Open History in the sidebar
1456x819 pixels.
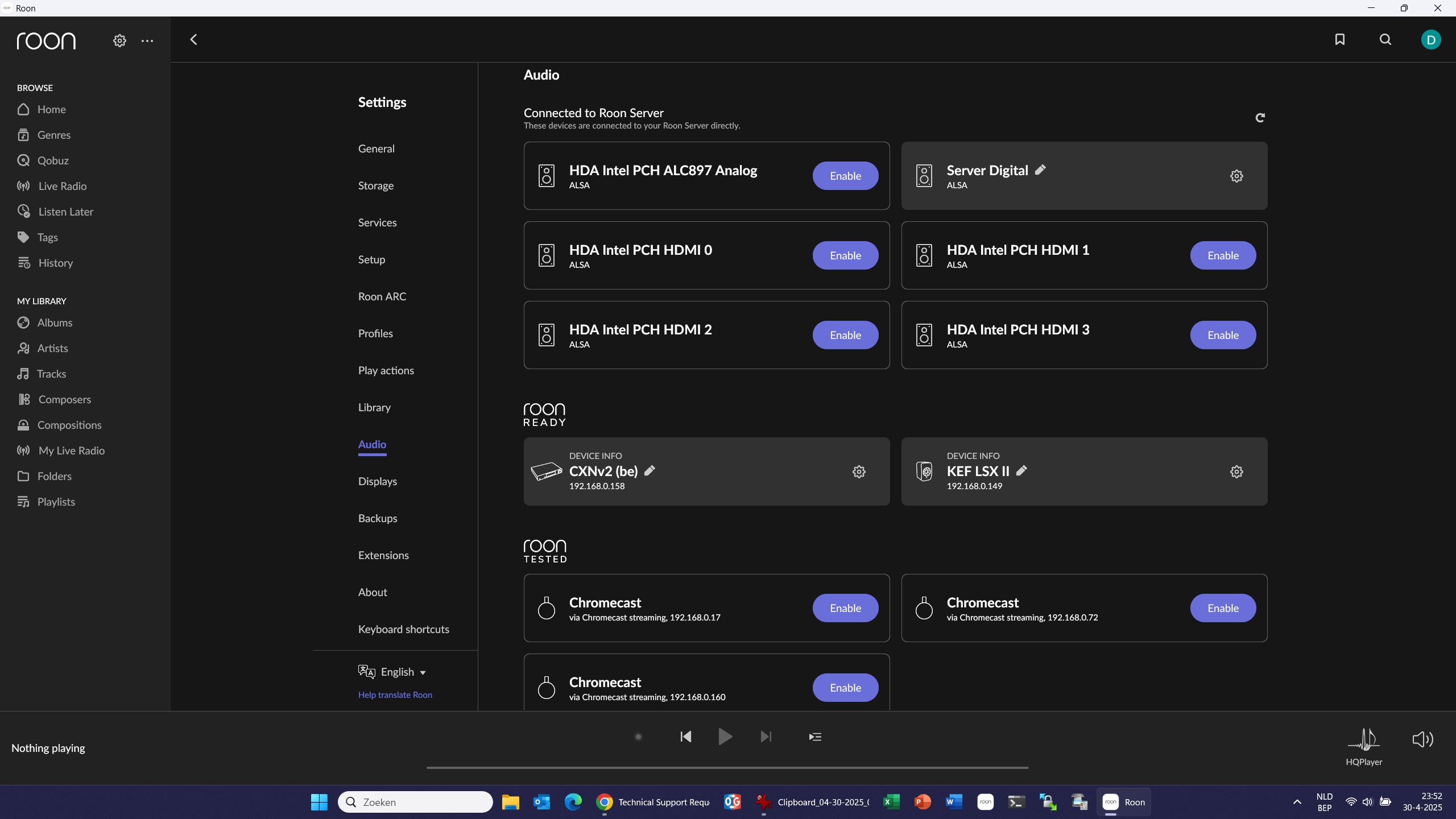pos(45,263)
